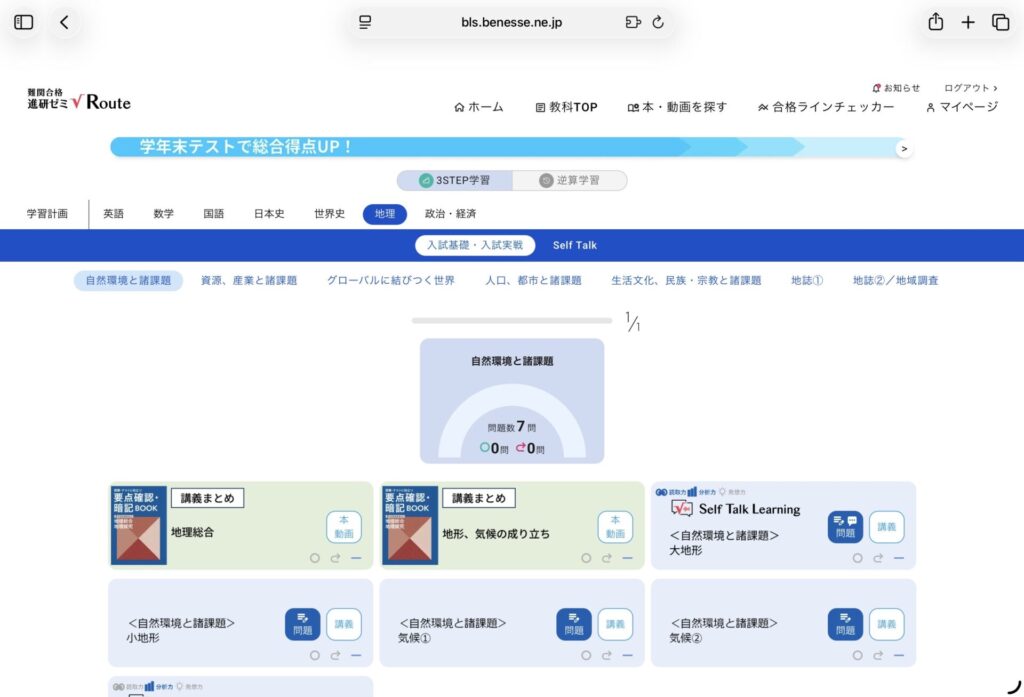Open 本 動画 for 地理総合
This screenshot has height=697, width=1024.
tap(343, 527)
